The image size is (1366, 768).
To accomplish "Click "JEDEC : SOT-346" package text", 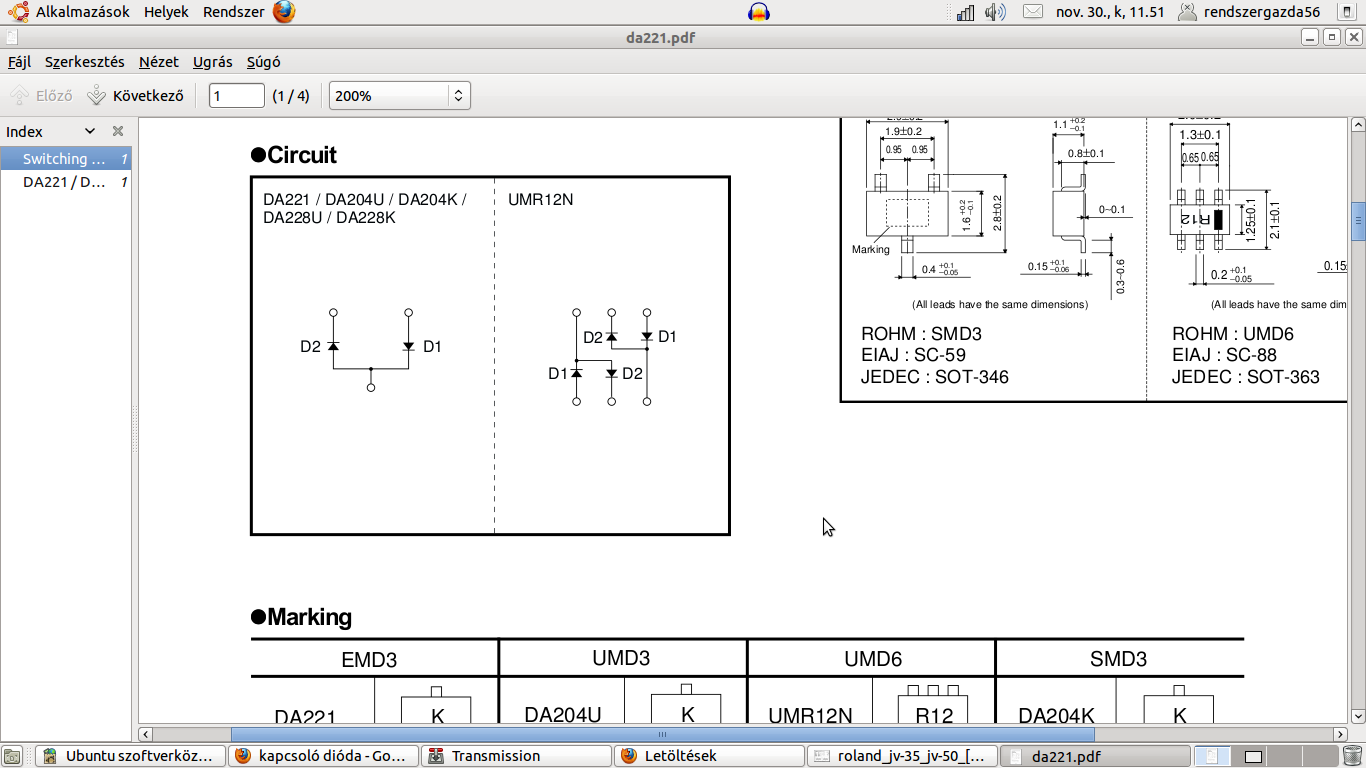I will coord(935,377).
